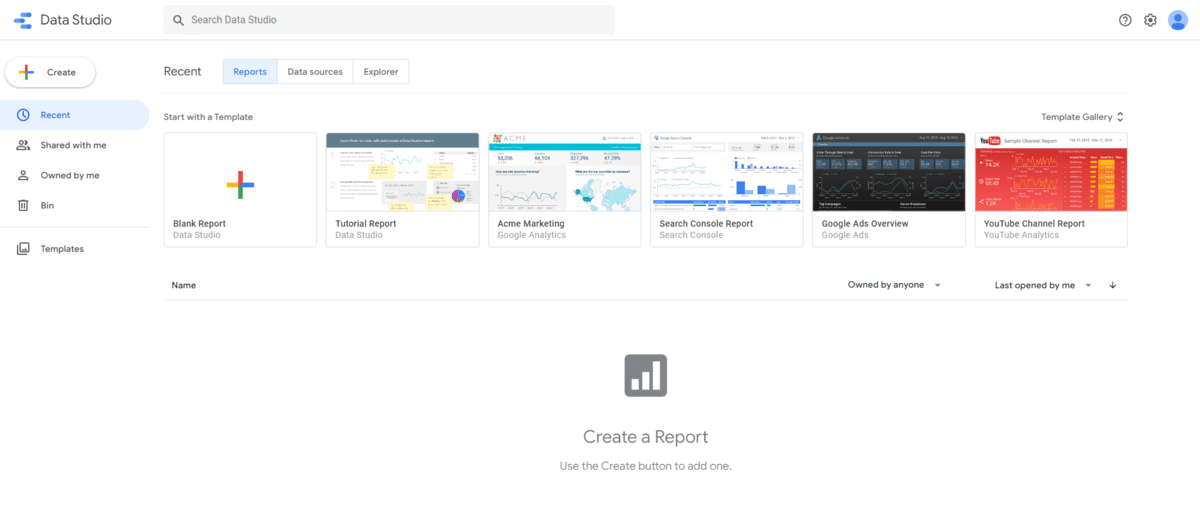Image resolution: width=1200 pixels, height=525 pixels.
Task: Click the multicolor plus icon on Create
Action: pos(27,72)
